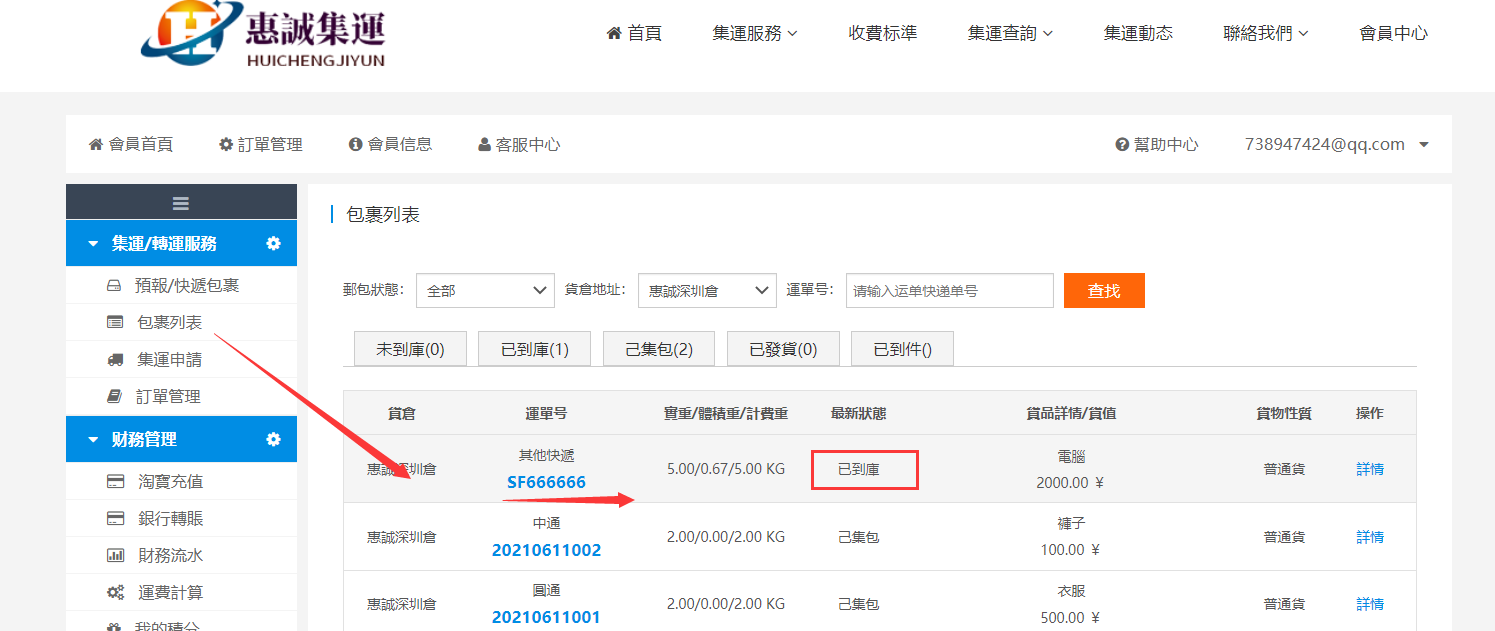Viewport: 1495px width, 631px height.
Task: Click the gear icon in 集運/轉運服務 header
Action: click(x=273, y=243)
